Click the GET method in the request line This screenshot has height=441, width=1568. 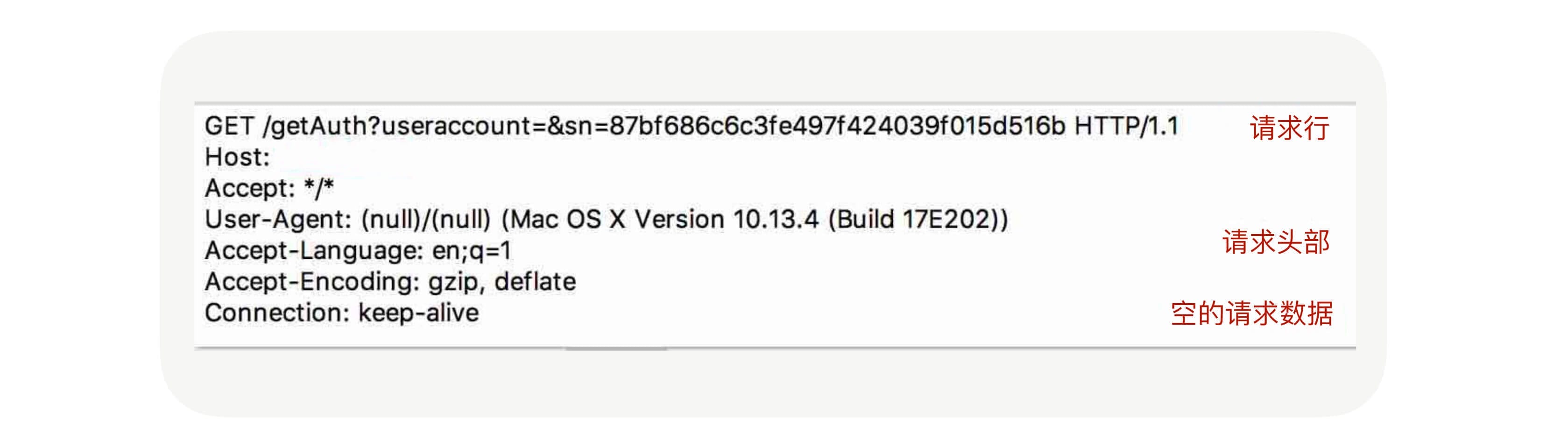tap(229, 126)
